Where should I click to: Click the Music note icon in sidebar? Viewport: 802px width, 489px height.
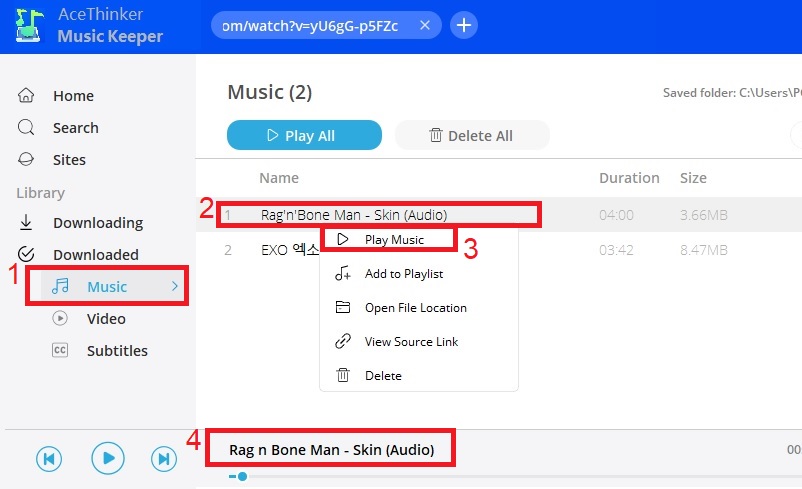point(60,286)
